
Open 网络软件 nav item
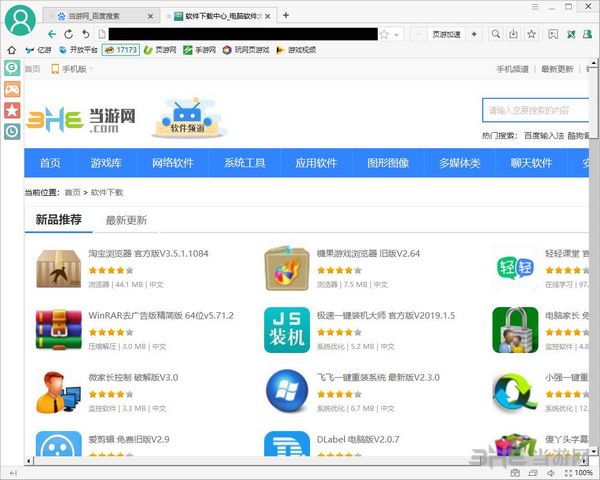tap(173, 163)
